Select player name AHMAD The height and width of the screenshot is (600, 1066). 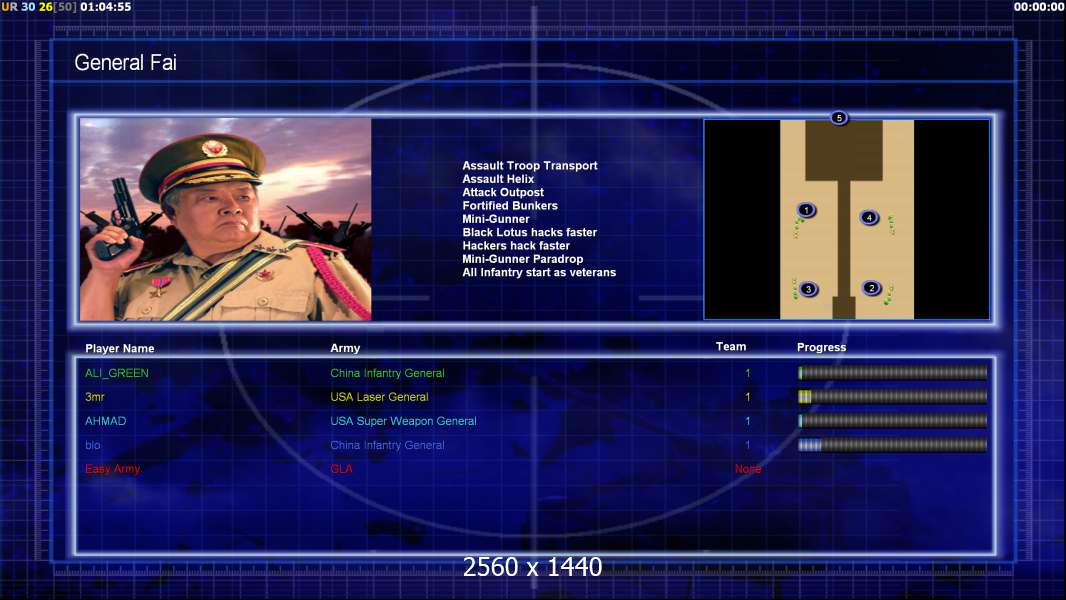point(105,421)
